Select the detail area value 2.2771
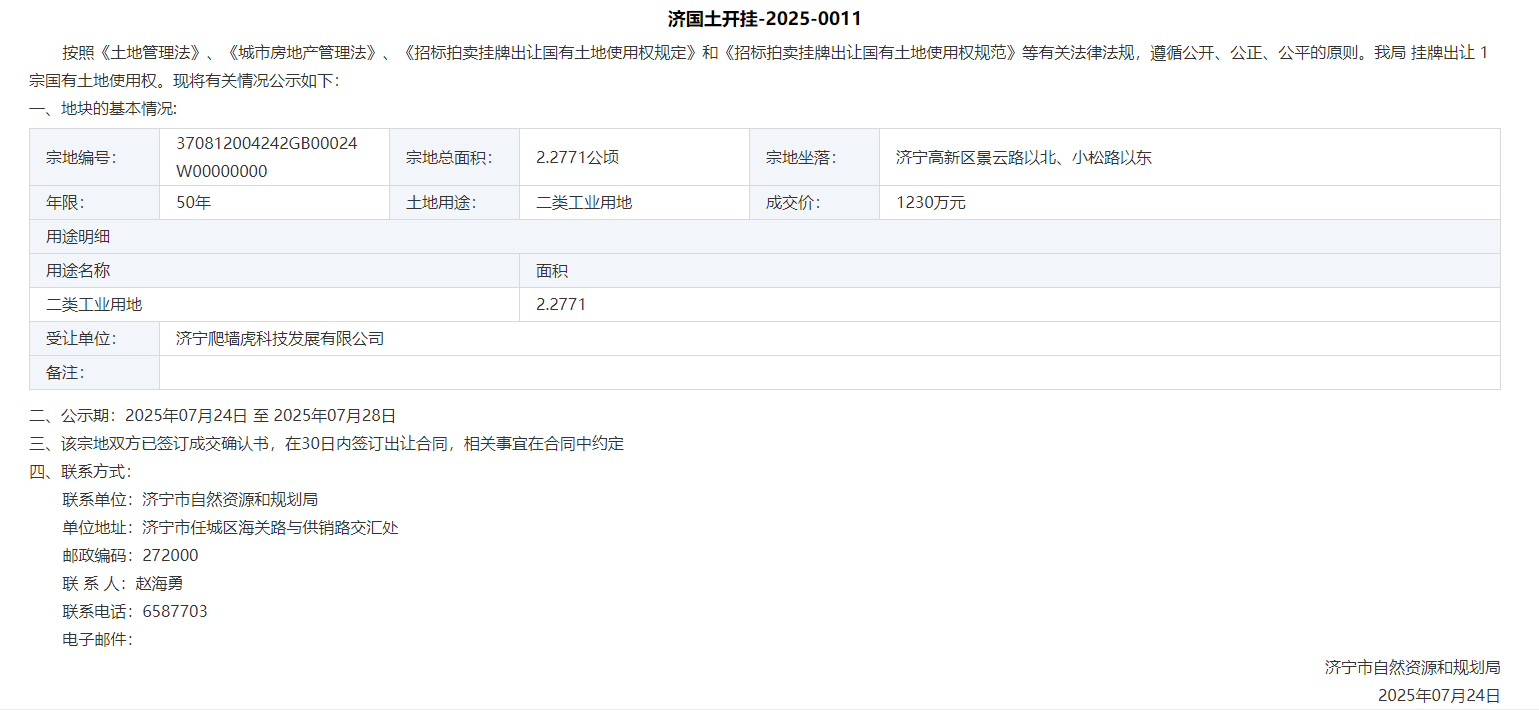 coord(561,305)
